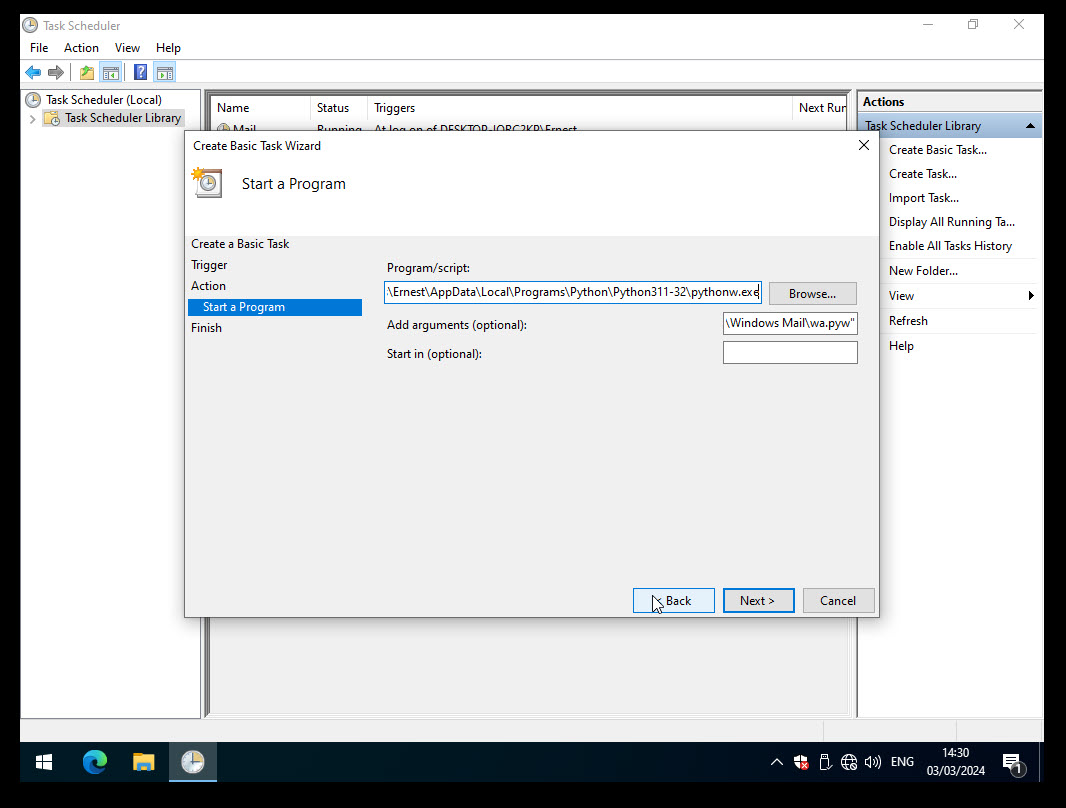
Task: Expand the View submenu arrow in Actions
Action: [x=1030, y=296]
